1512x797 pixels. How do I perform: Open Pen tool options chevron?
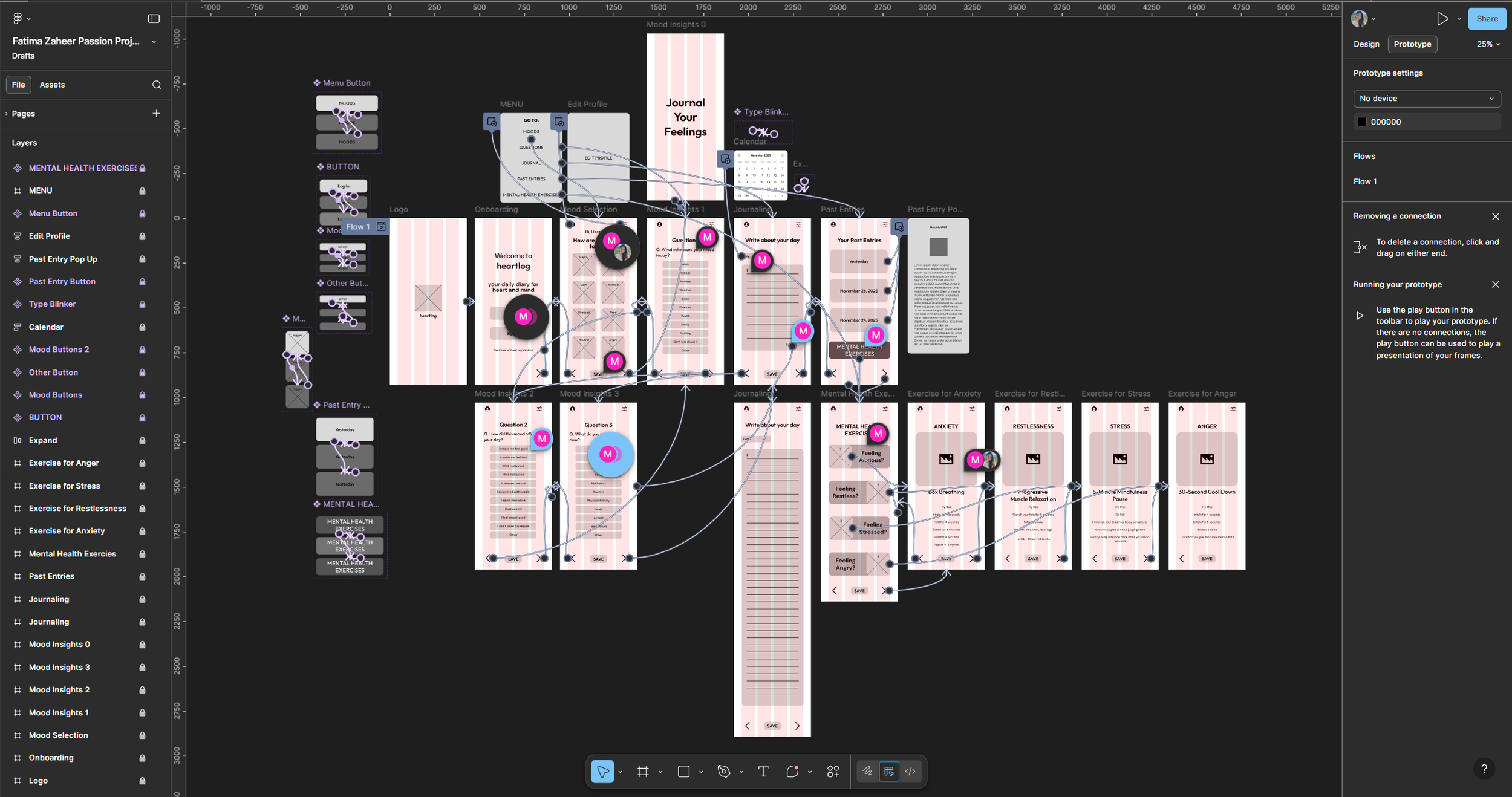pyautogui.click(x=741, y=772)
